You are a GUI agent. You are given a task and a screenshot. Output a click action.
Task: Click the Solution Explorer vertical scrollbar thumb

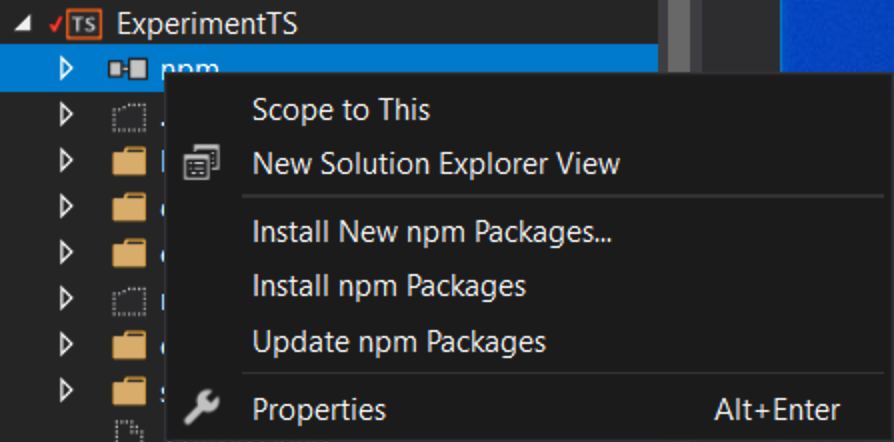[679, 36]
